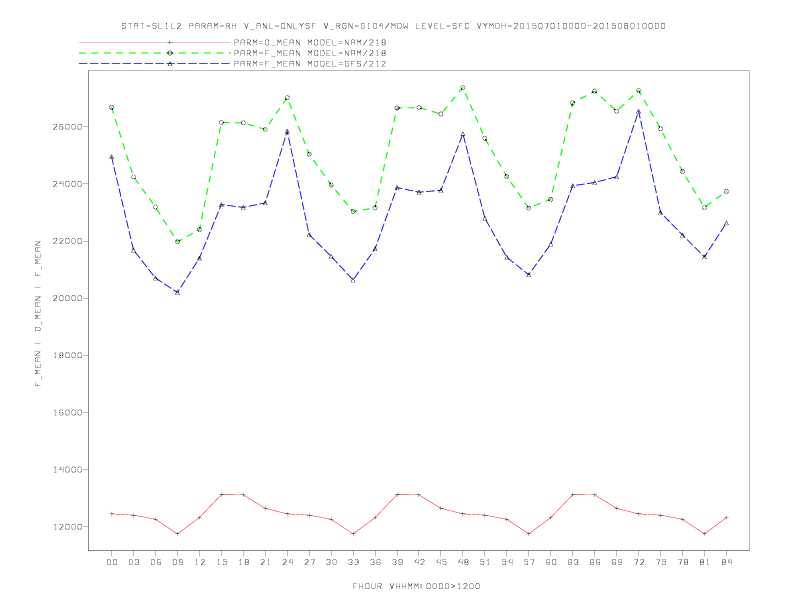
Task: Click green NAM circle marker at hour 48 peak
Action: pos(463,88)
